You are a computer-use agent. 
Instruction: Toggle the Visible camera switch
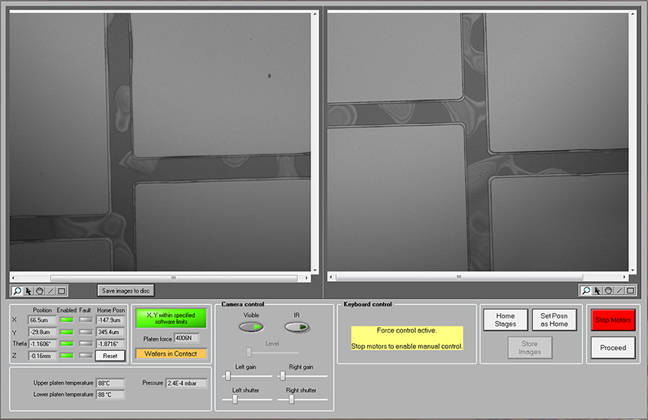pos(252,327)
